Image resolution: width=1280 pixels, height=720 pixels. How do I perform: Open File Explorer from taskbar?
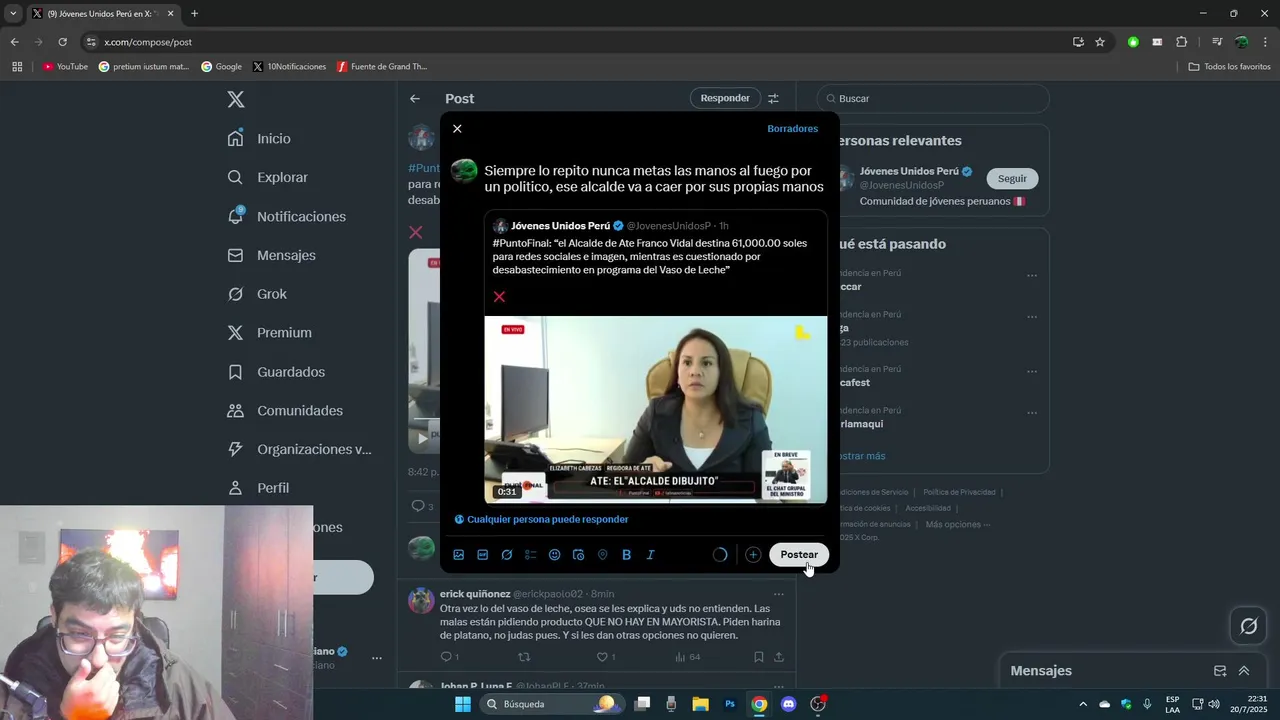click(x=700, y=704)
